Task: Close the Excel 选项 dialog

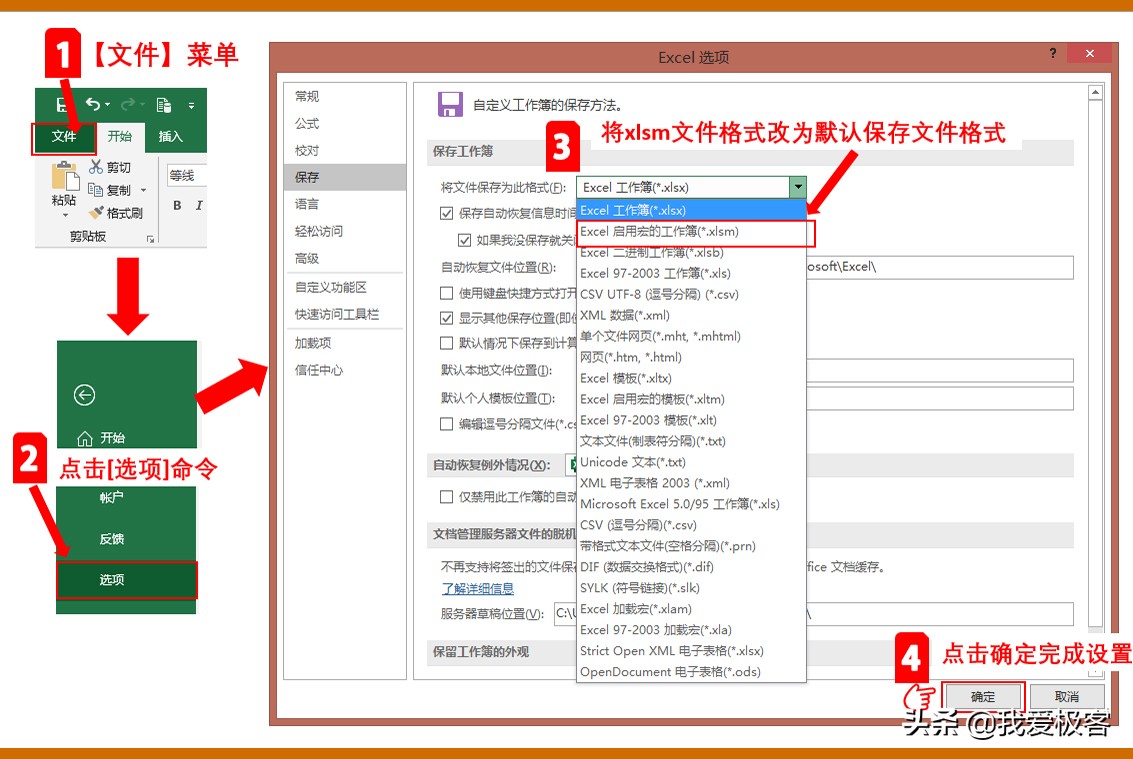Action: click(x=1090, y=53)
